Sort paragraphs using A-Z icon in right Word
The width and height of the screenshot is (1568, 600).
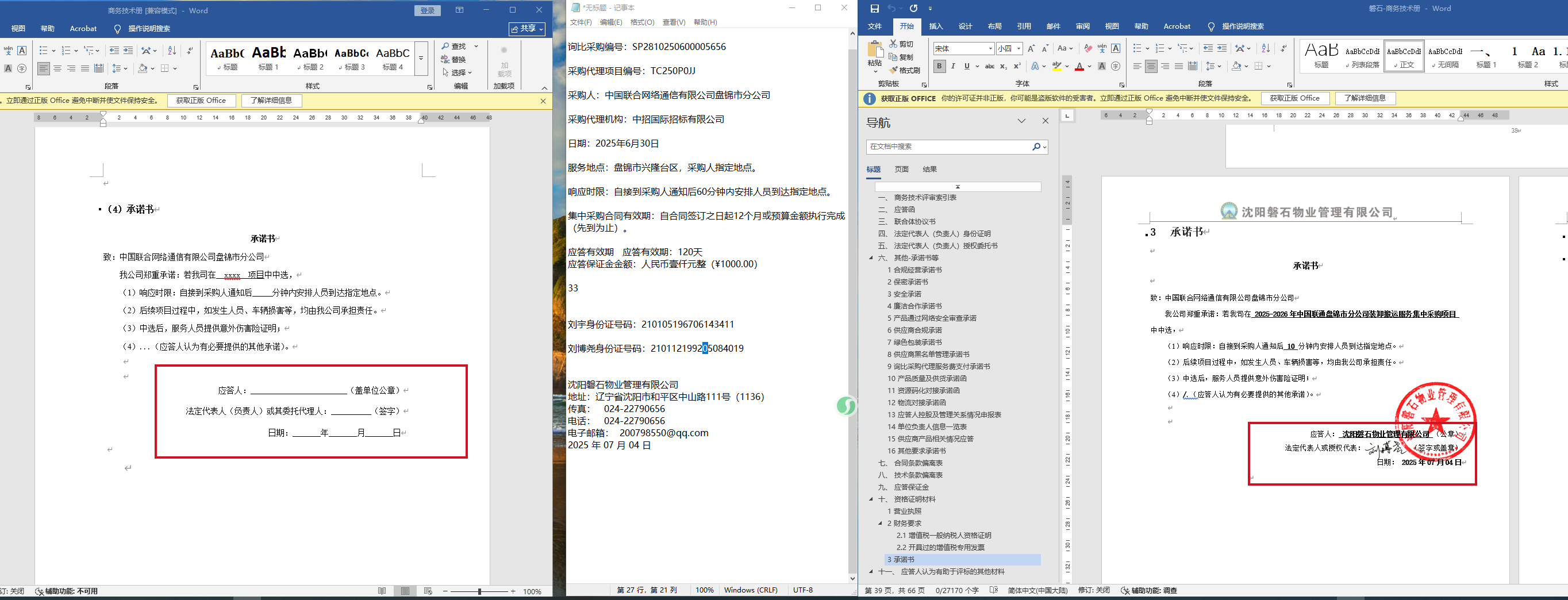click(x=1266, y=49)
